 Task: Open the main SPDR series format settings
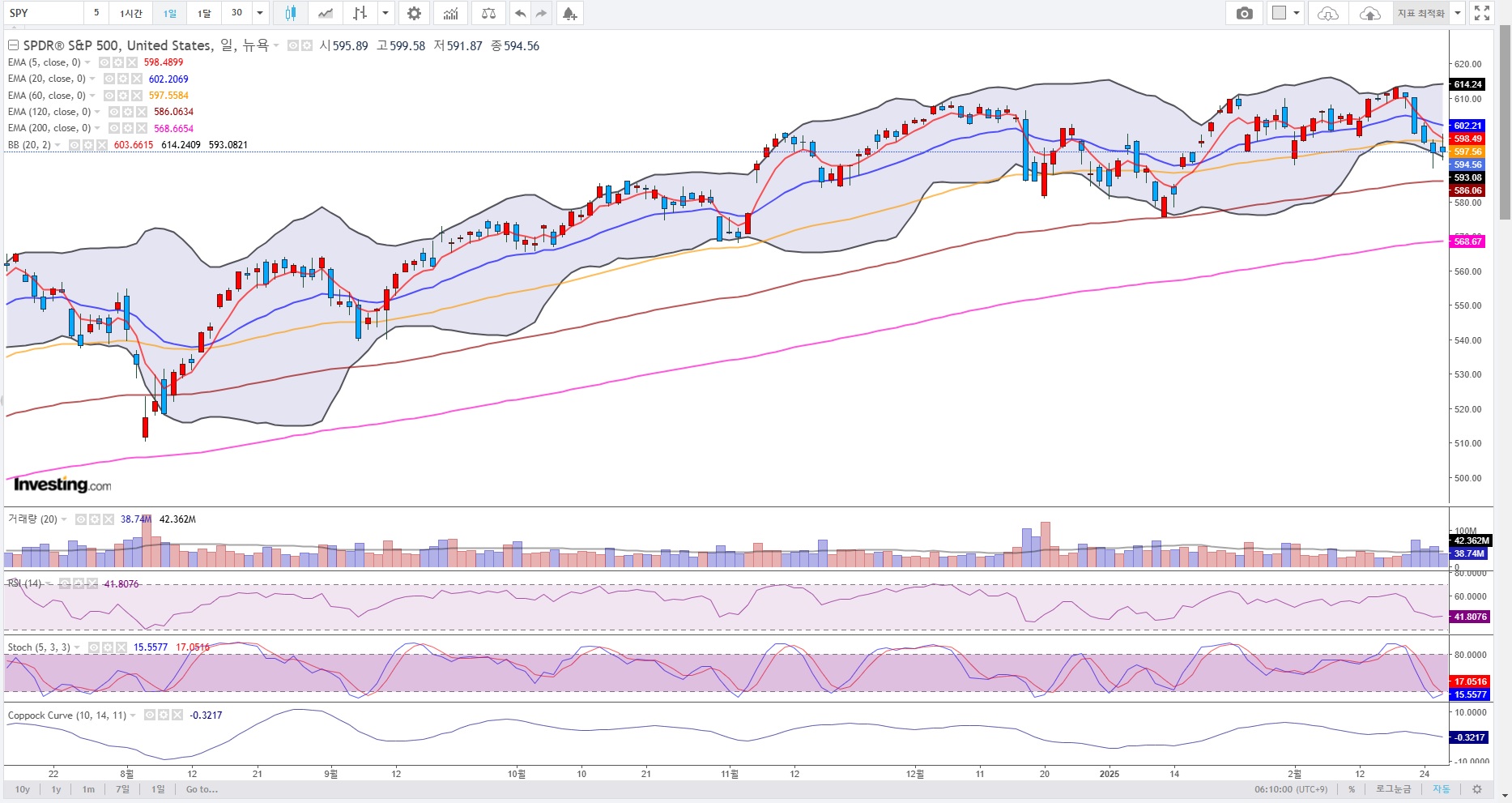click(306, 46)
